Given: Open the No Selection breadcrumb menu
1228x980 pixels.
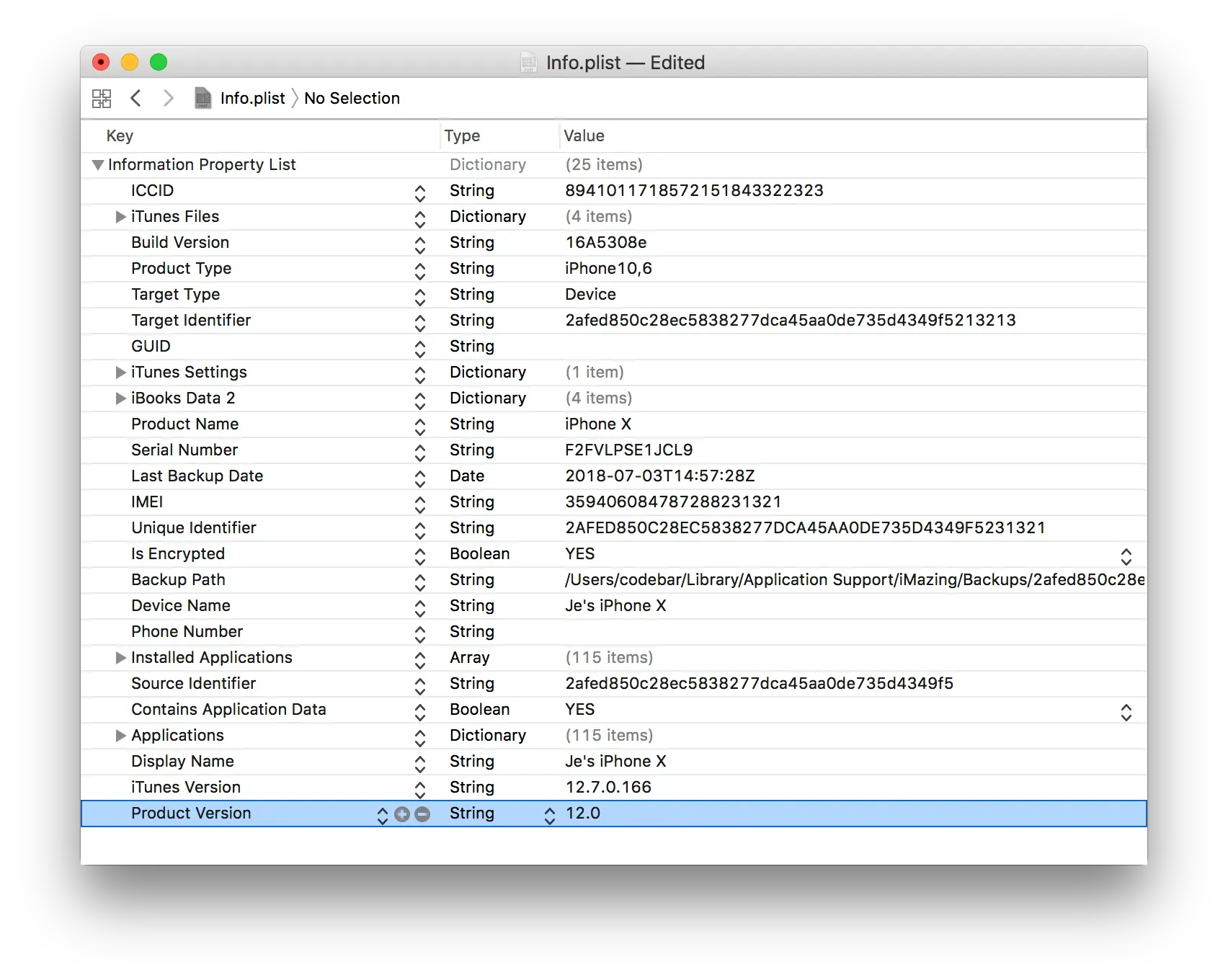Looking at the screenshot, I should [x=352, y=98].
